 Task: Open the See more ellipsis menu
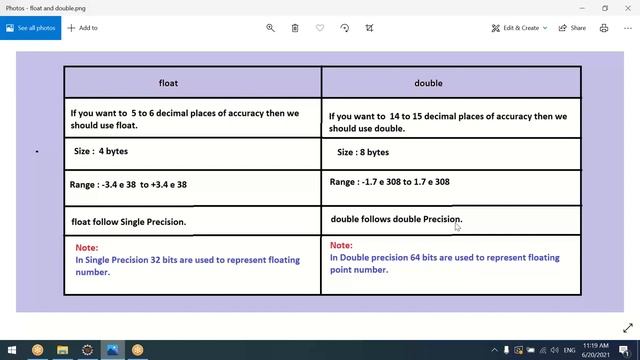click(x=628, y=28)
